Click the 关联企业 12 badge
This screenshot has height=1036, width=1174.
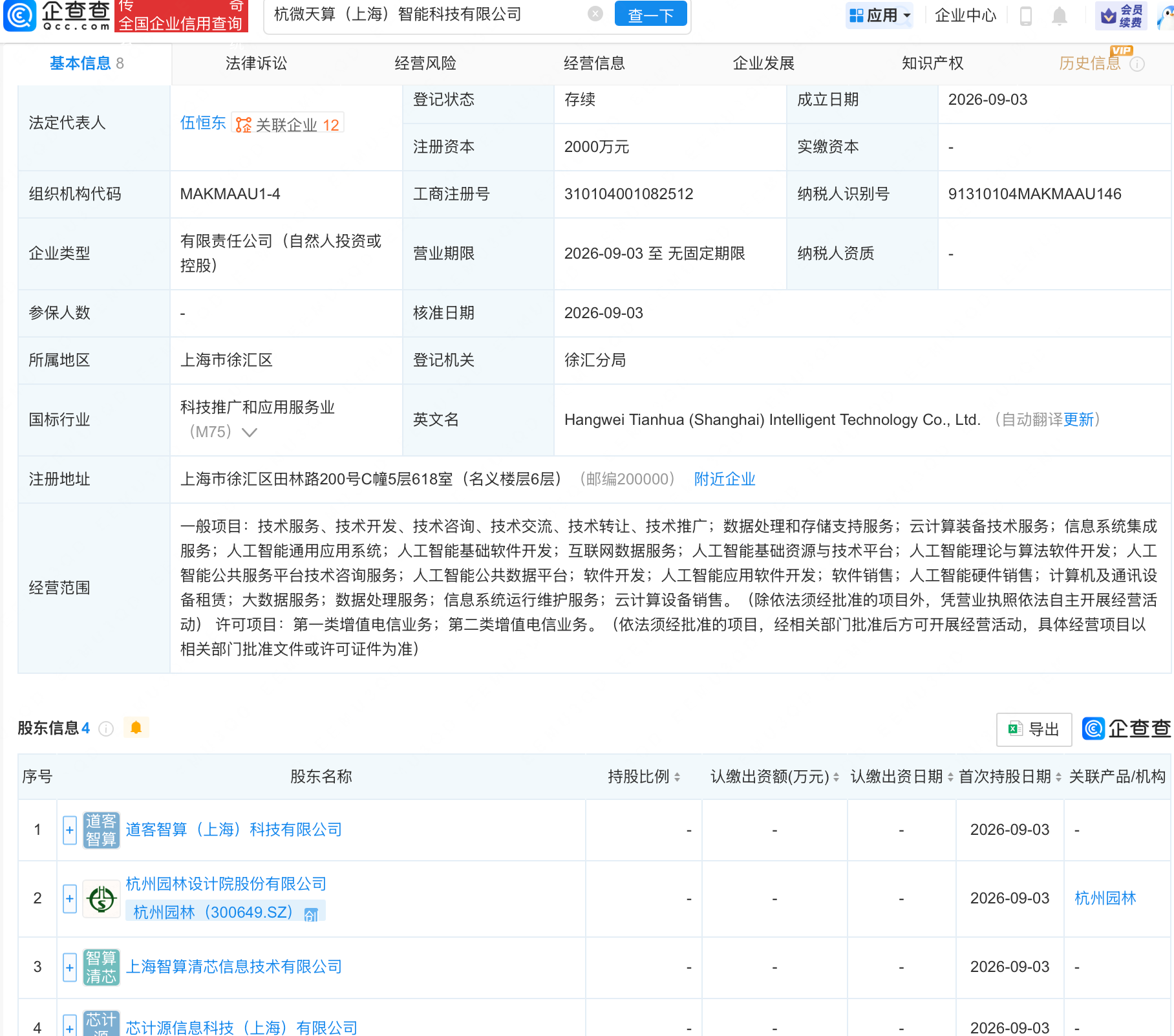click(x=288, y=124)
